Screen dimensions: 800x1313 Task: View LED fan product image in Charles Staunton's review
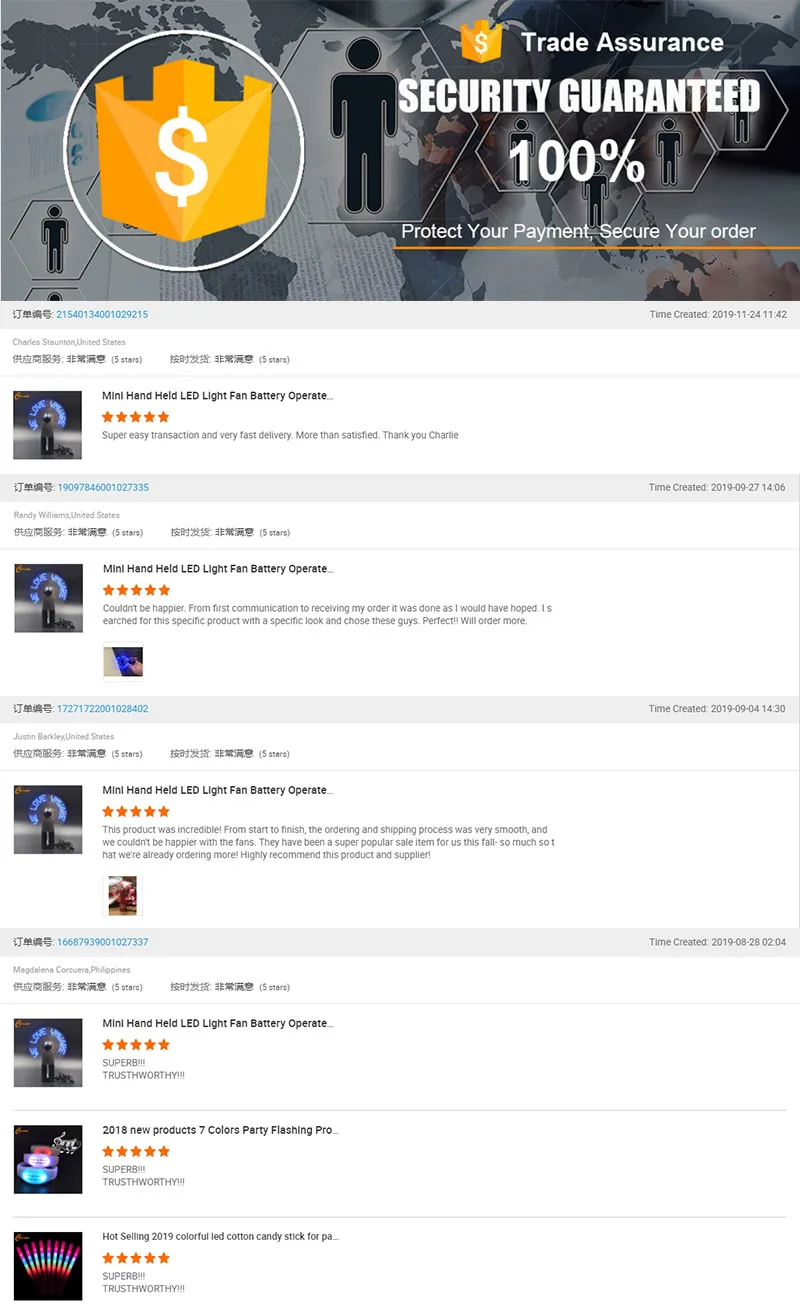[48, 425]
